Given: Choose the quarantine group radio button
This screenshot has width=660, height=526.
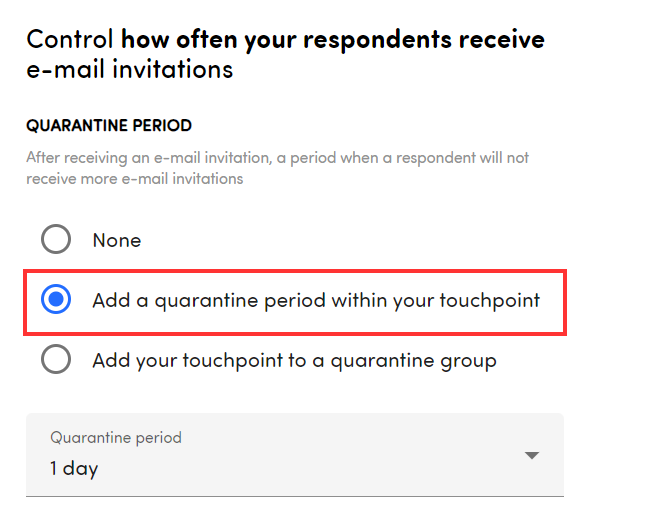Looking at the screenshot, I should (56, 360).
